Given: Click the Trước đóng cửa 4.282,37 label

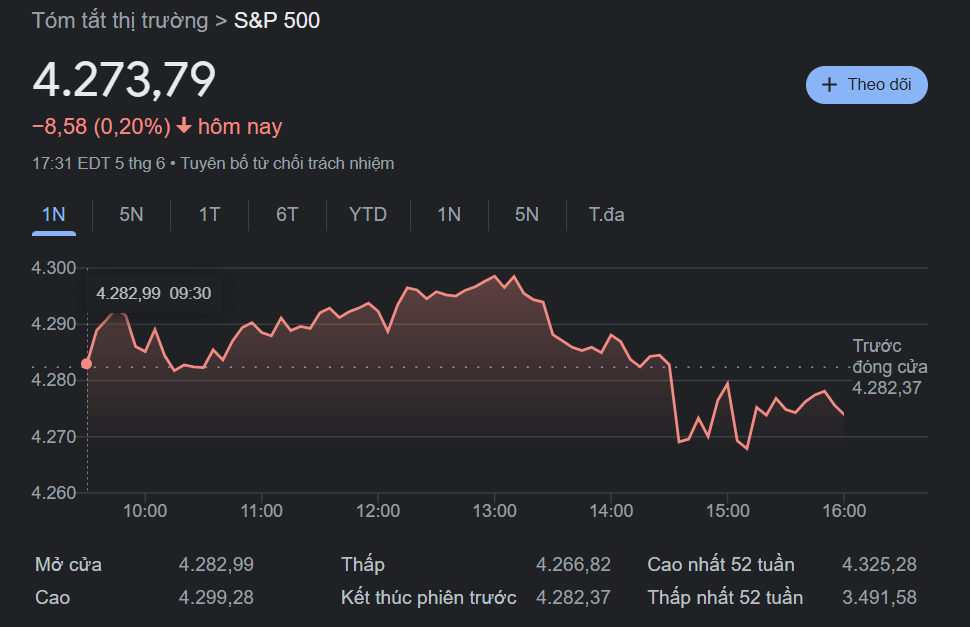Looking at the screenshot, I should click(886, 367).
